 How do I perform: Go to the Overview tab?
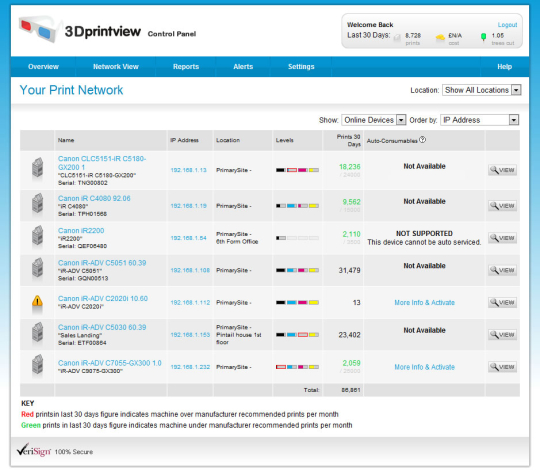pos(43,66)
